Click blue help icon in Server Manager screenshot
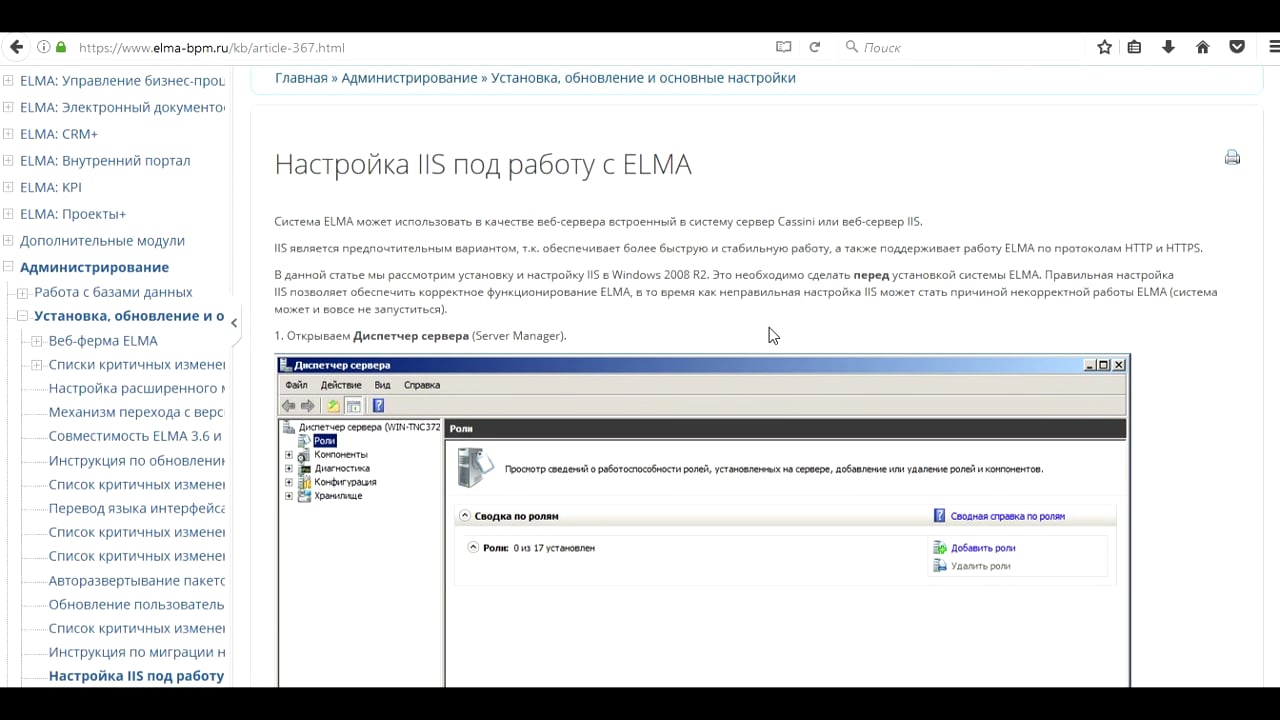Viewport: 1280px width, 720px height. [x=378, y=405]
